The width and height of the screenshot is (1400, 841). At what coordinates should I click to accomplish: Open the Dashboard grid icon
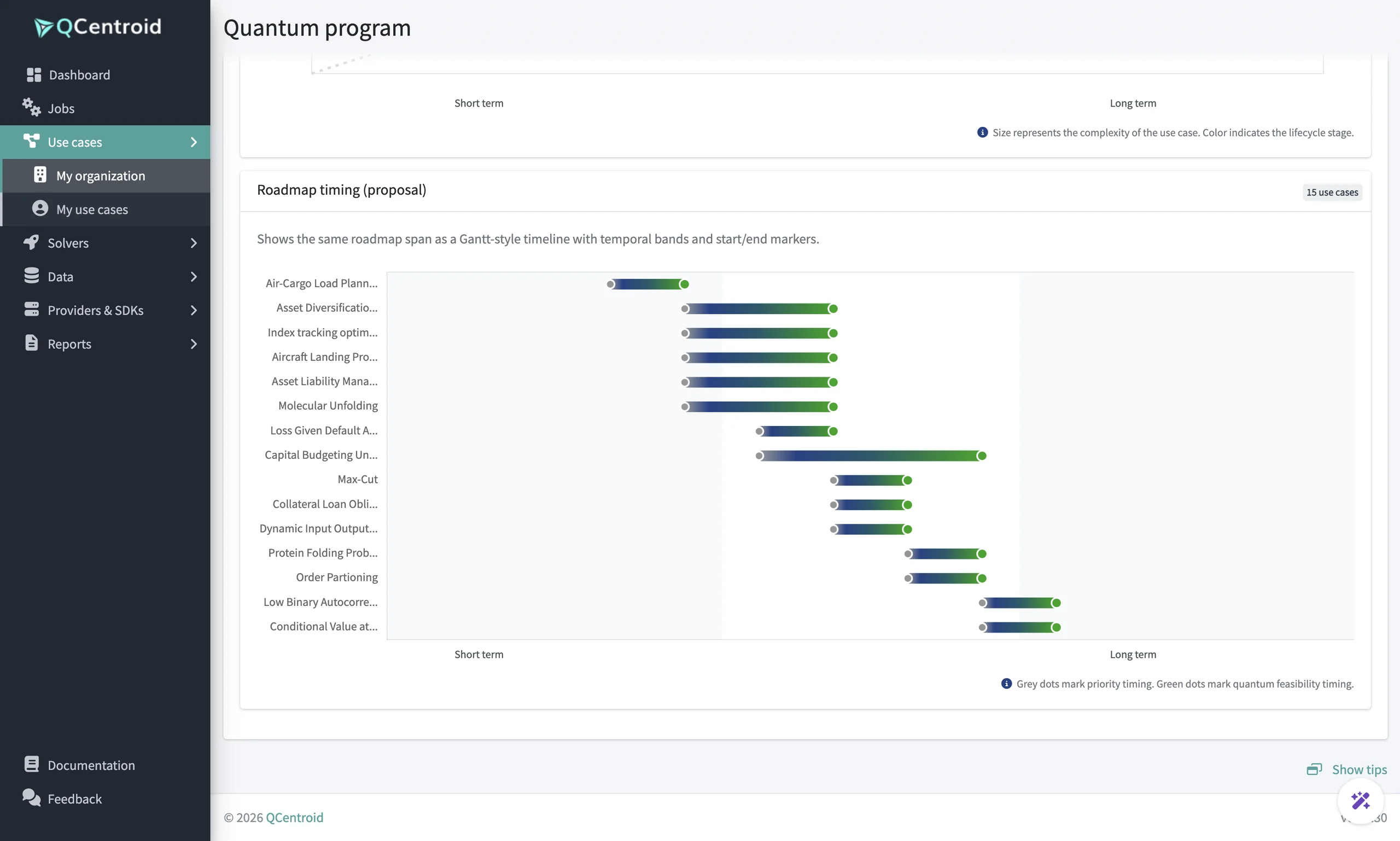[x=33, y=75]
